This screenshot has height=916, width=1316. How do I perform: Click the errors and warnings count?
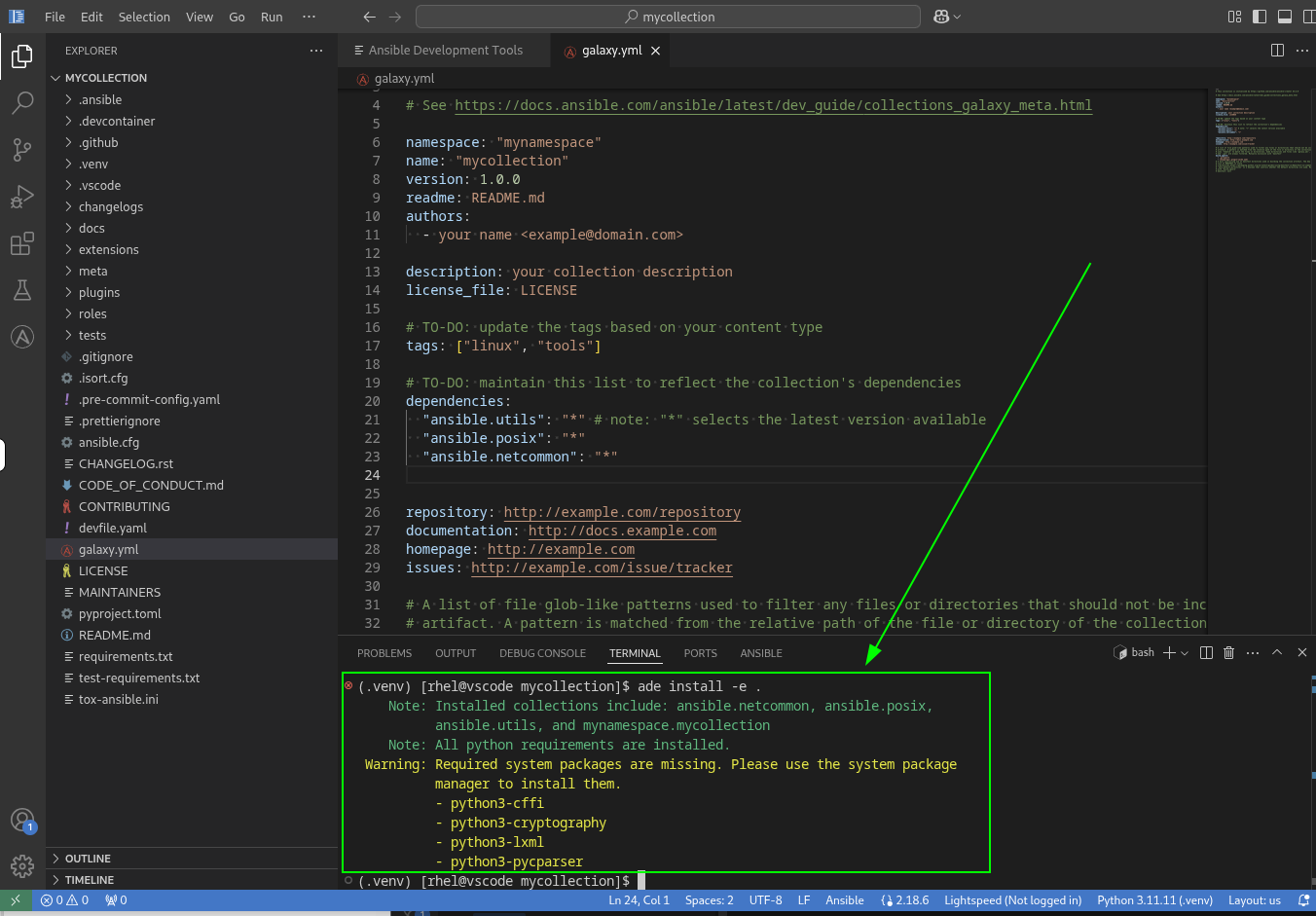coord(64,900)
